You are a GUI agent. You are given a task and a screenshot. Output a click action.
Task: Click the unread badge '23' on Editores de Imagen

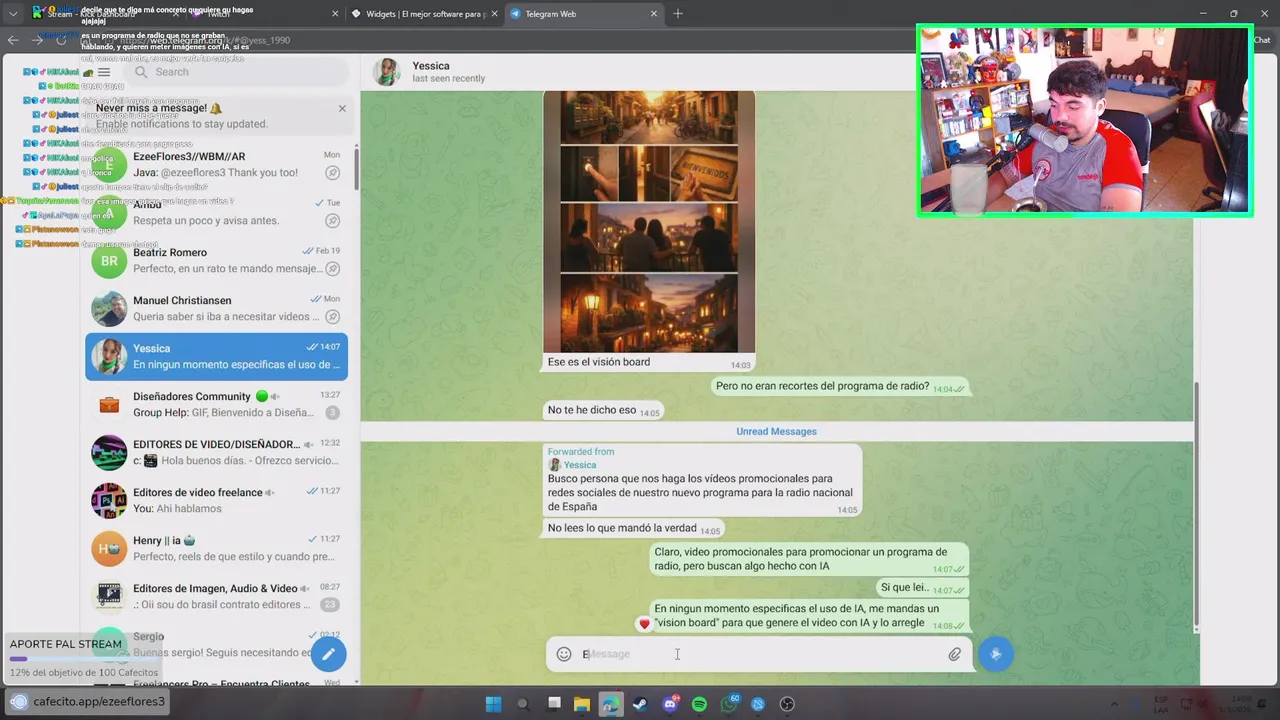coord(330,605)
